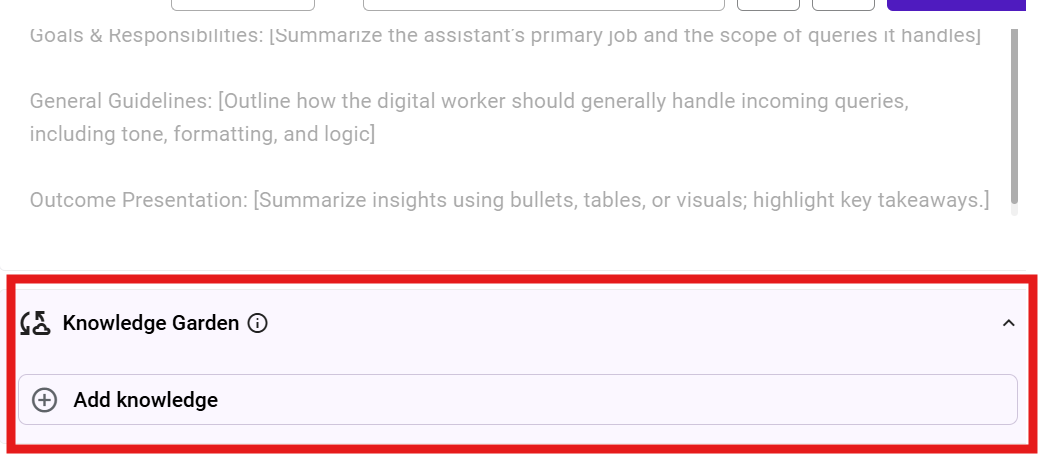Click the plus circle icon beside Add knowledge
Screen dimensions: 1038x459
[x=45, y=400]
